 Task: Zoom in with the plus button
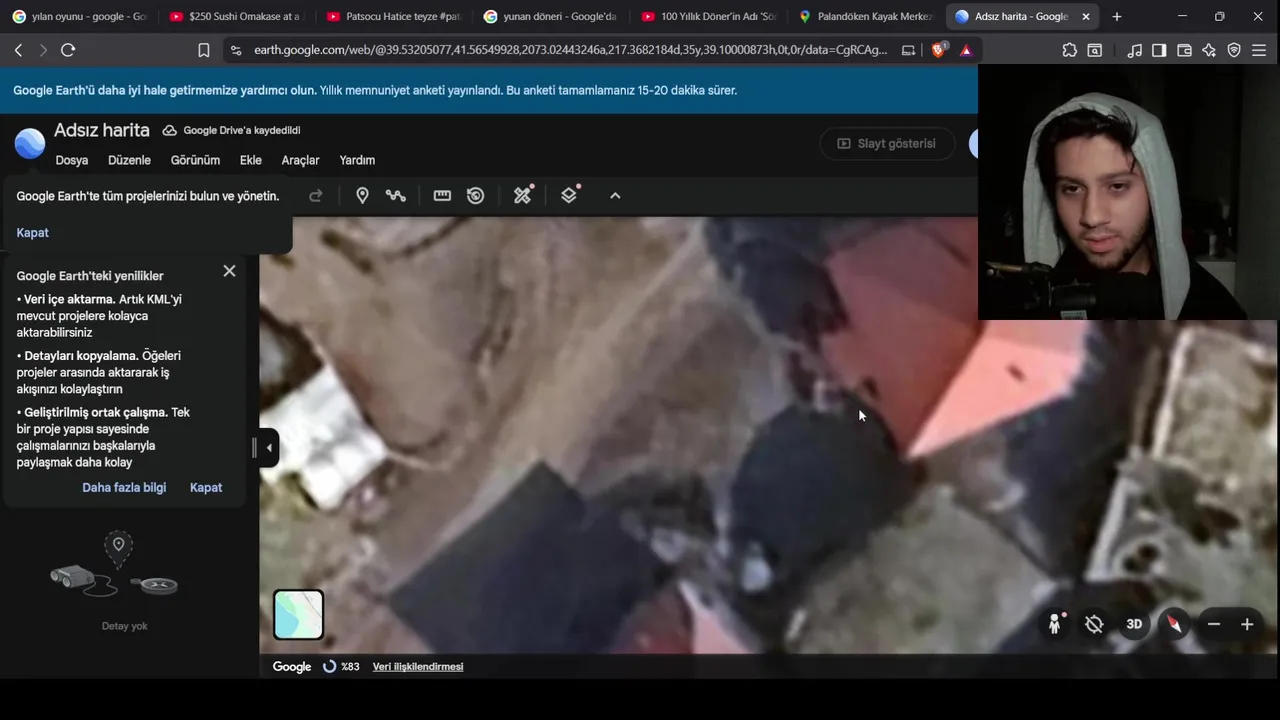pyautogui.click(x=1247, y=624)
